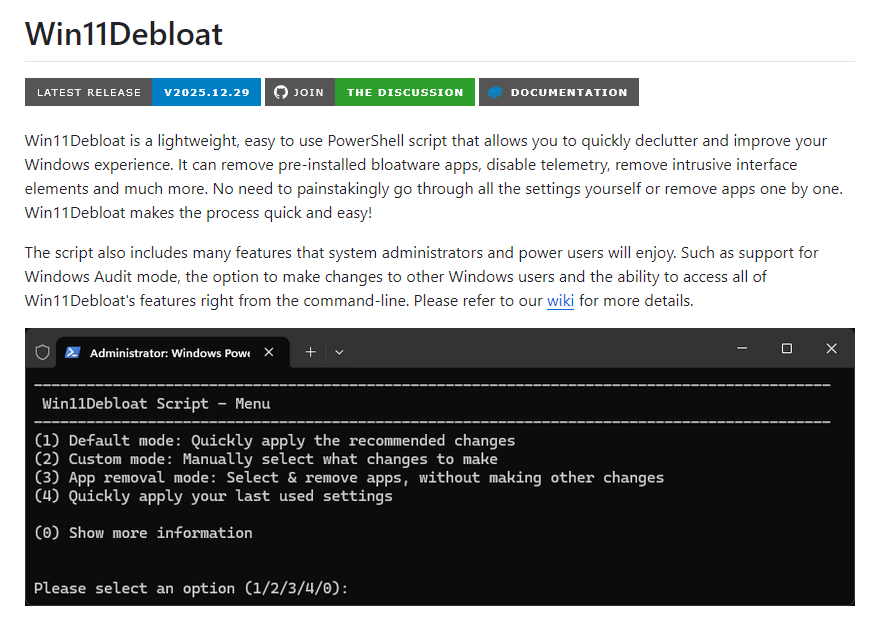This screenshot has width=883, height=633.
Task: Close the Administrator Windows PowerShell tab
Action: click(269, 352)
